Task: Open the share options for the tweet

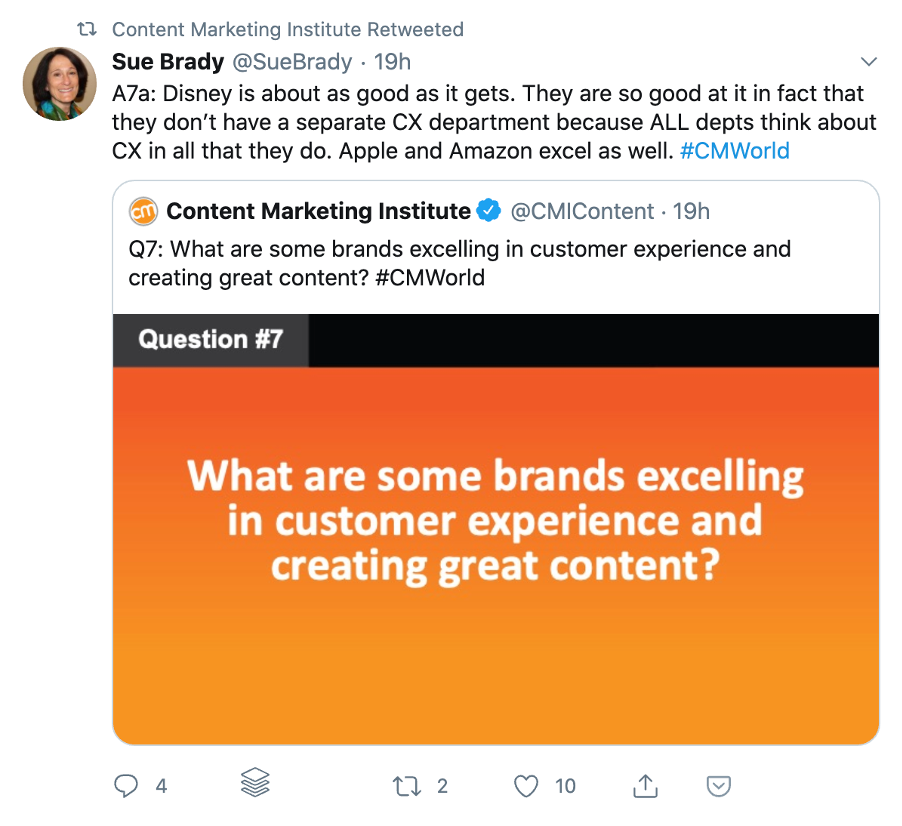Action: pyautogui.click(x=645, y=786)
